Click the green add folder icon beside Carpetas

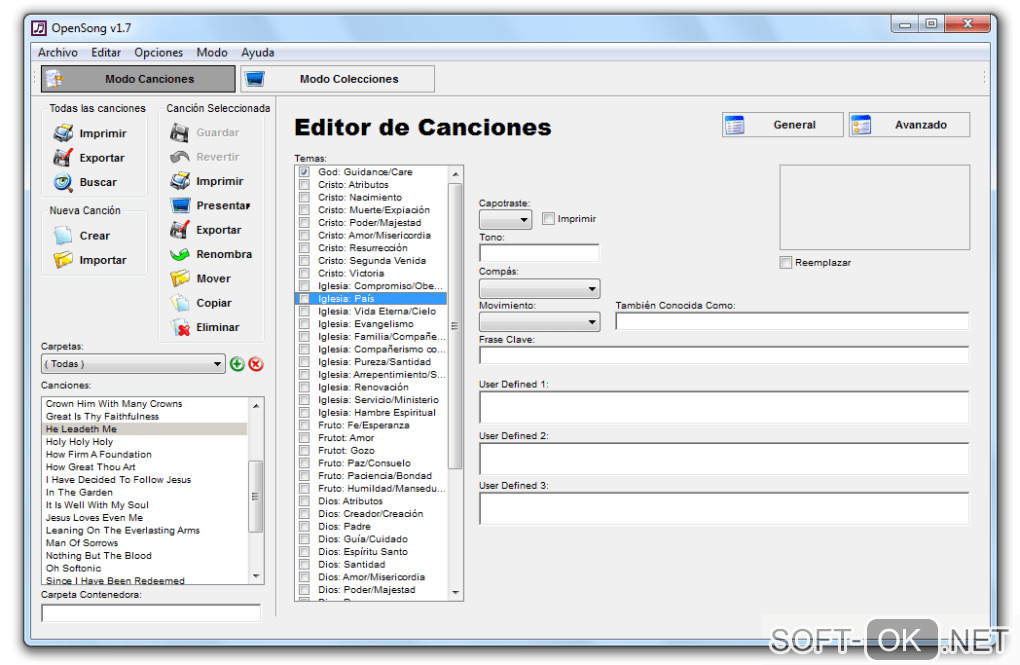237,364
